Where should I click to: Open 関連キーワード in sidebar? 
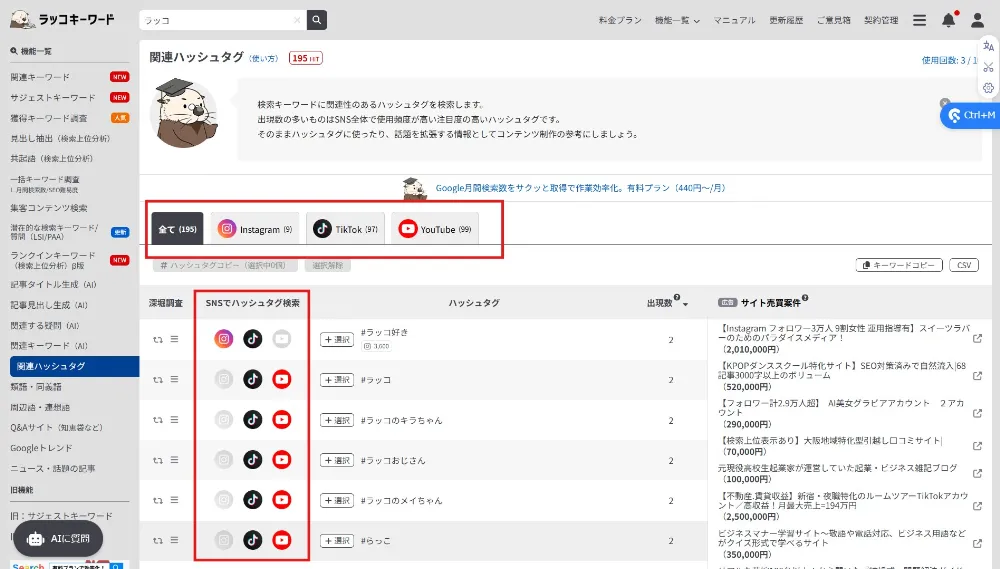40,77
